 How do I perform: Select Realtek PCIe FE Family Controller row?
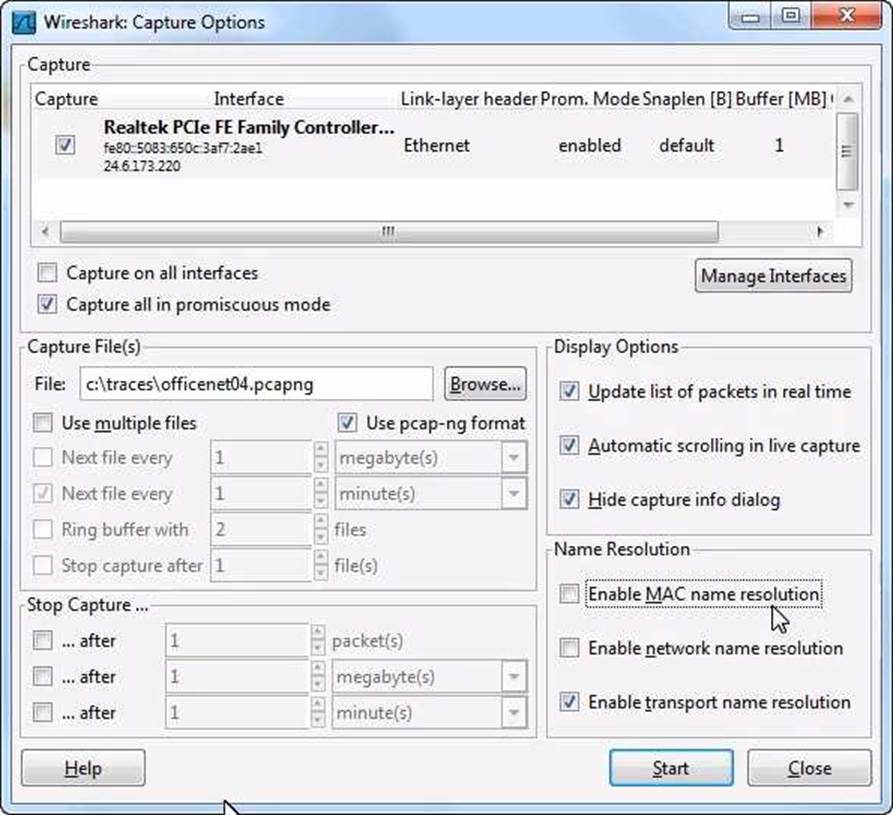tap(433, 146)
